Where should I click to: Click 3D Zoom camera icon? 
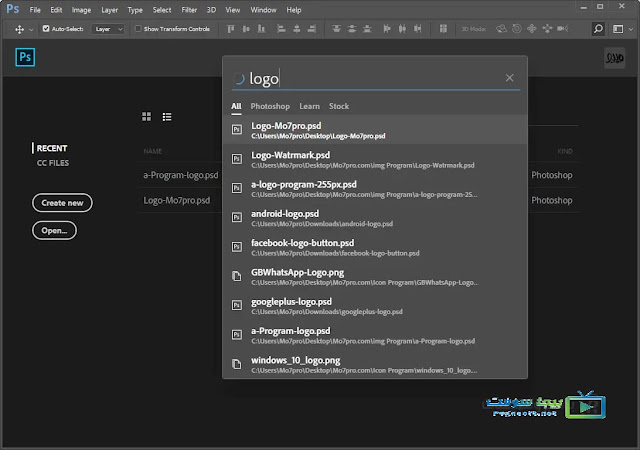tap(563, 29)
